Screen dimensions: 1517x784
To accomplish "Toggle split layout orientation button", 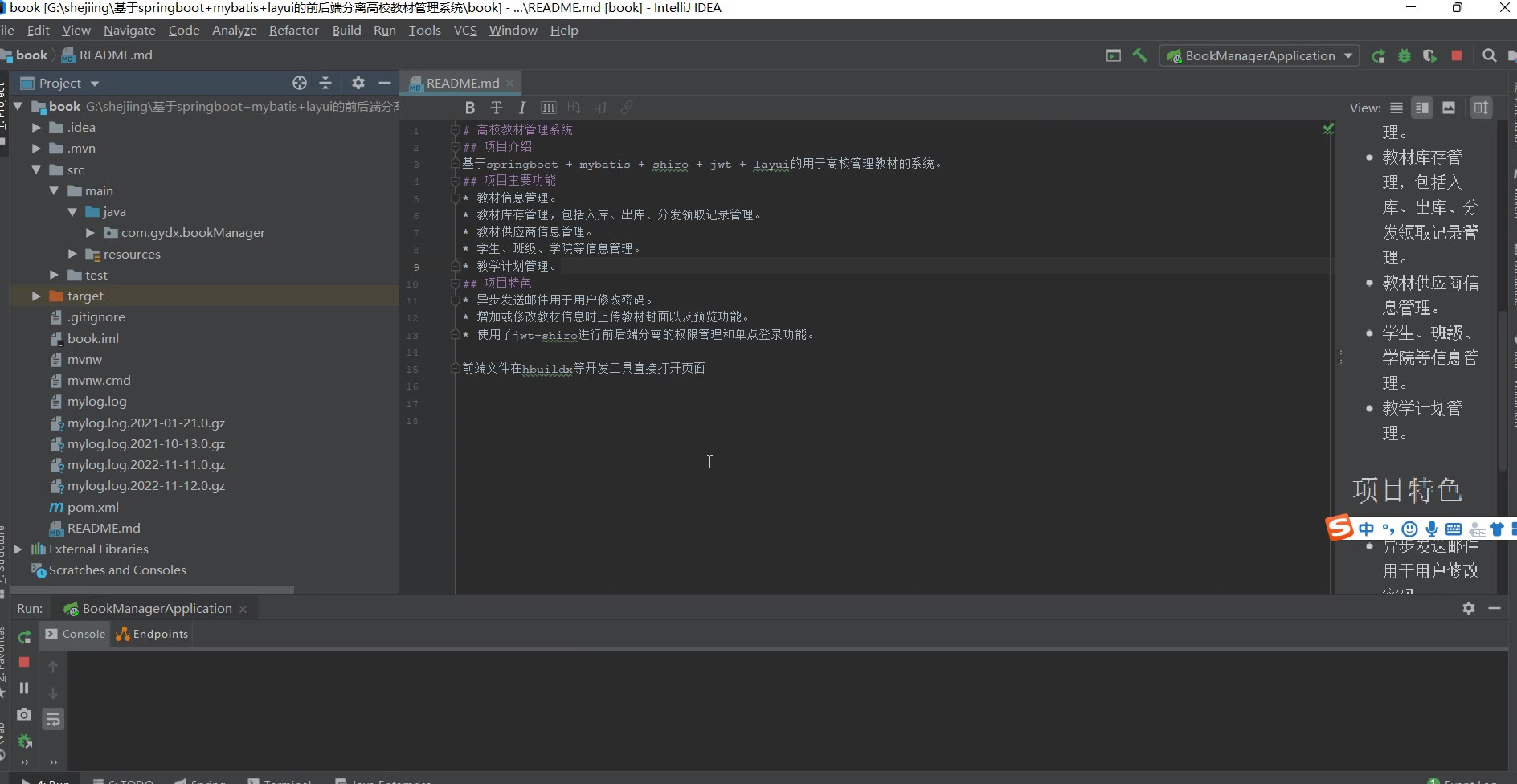I will coord(1481,108).
